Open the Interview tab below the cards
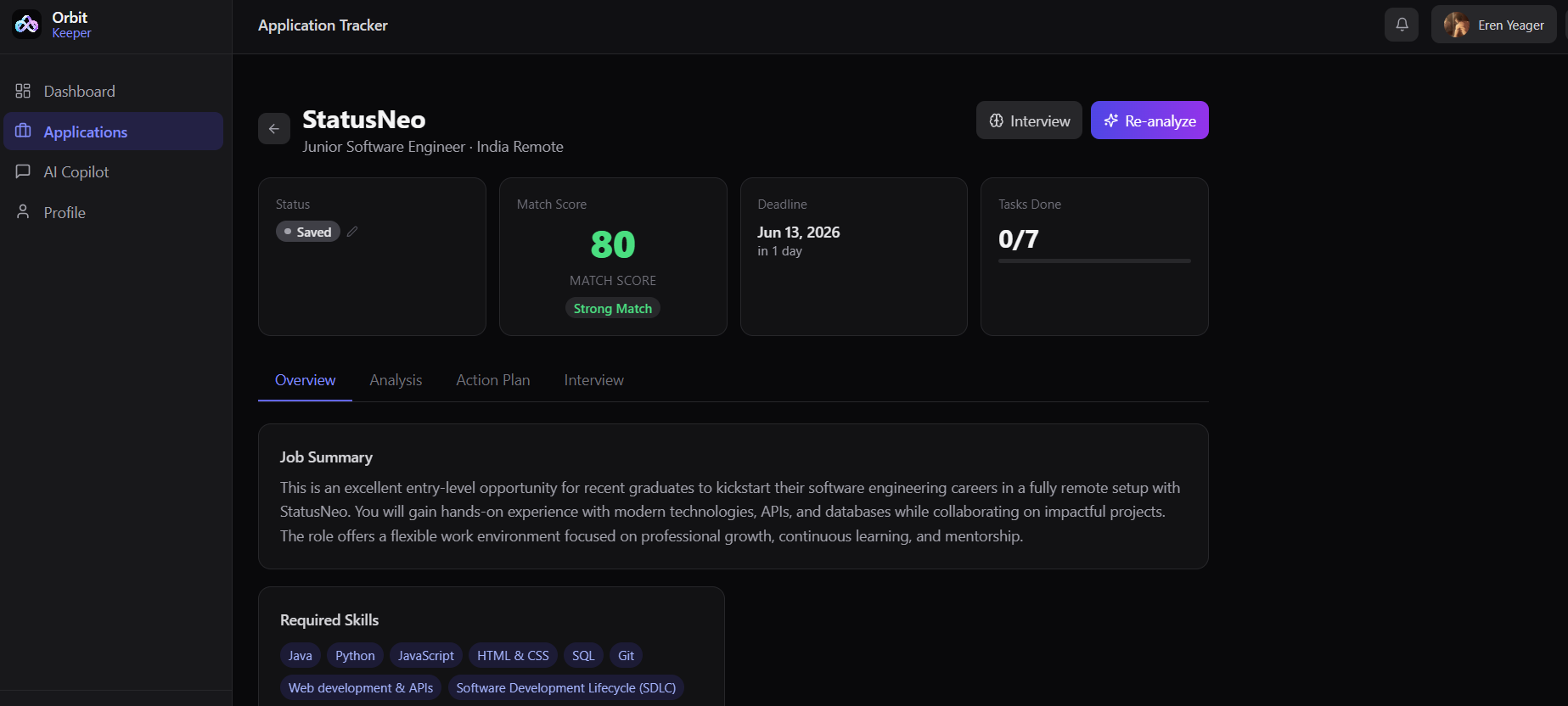Viewport: 1568px width, 706px height. pos(594,380)
